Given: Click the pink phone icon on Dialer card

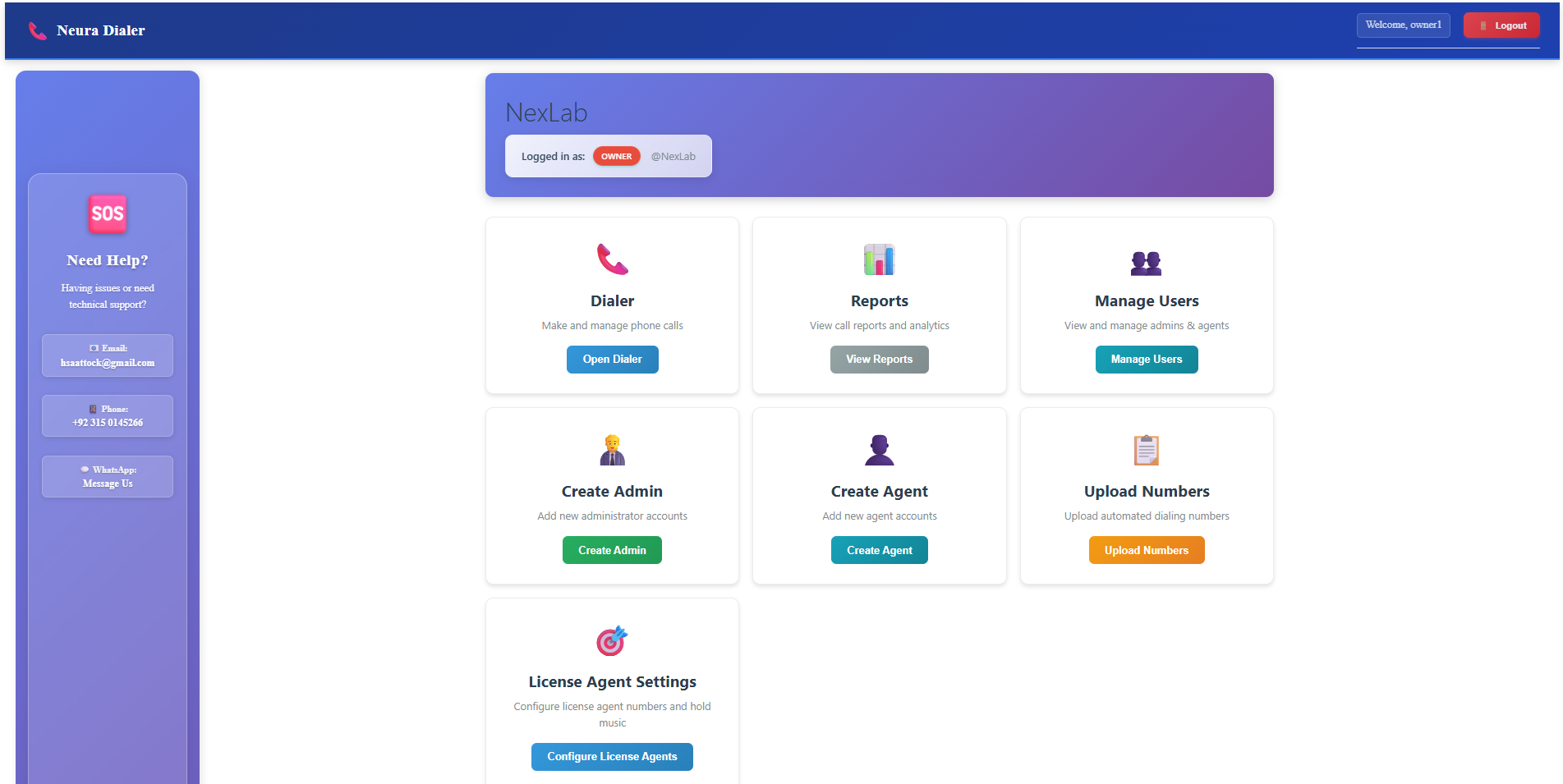Looking at the screenshot, I should tap(612, 259).
